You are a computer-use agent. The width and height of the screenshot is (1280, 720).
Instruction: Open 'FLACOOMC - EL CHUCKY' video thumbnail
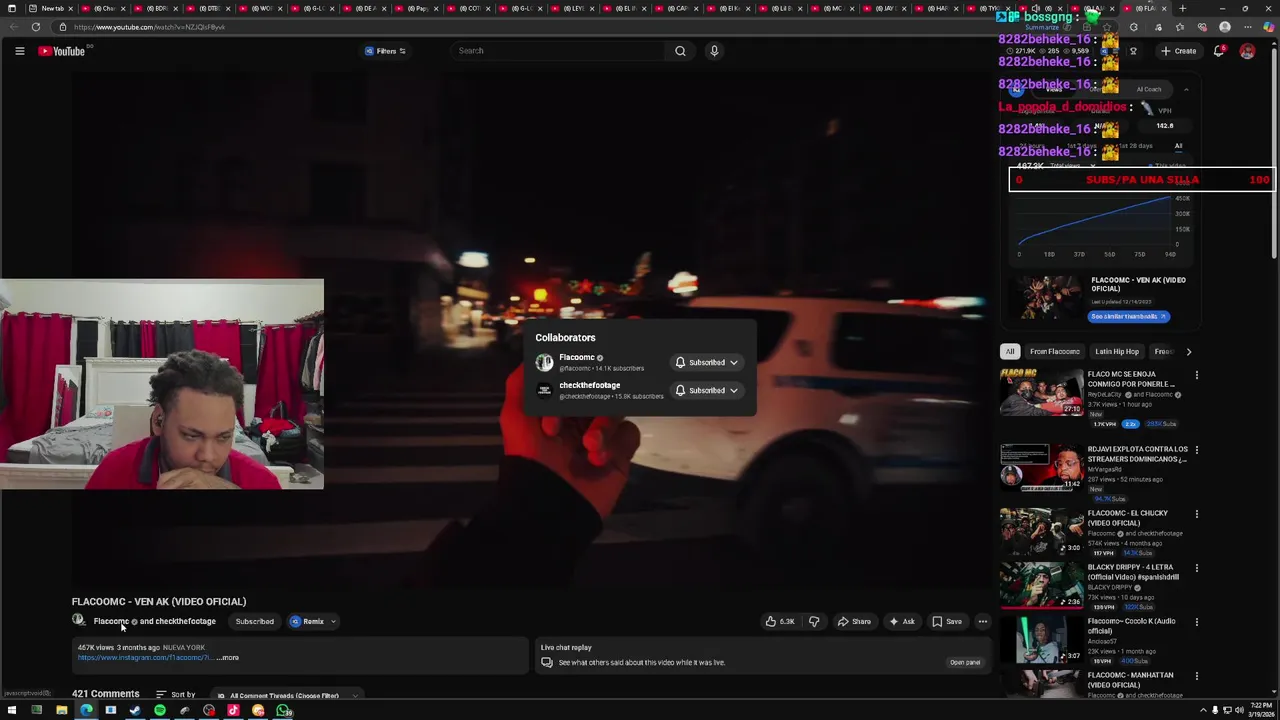click(1041, 532)
